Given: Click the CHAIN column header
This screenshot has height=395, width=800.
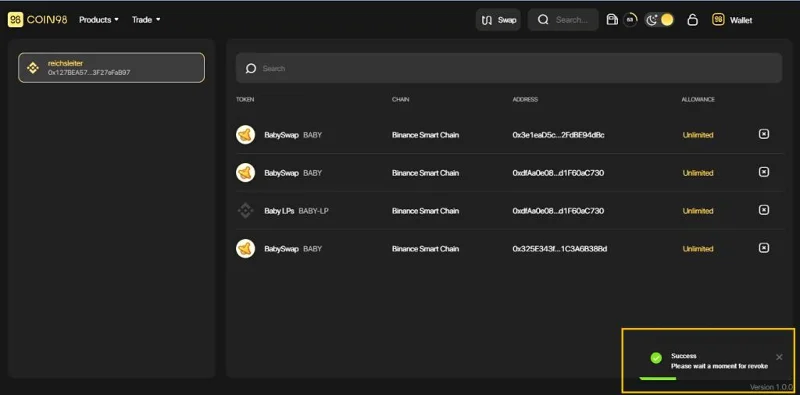Looking at the screenshot, I should pyautogui.click(x=401, y=100).
